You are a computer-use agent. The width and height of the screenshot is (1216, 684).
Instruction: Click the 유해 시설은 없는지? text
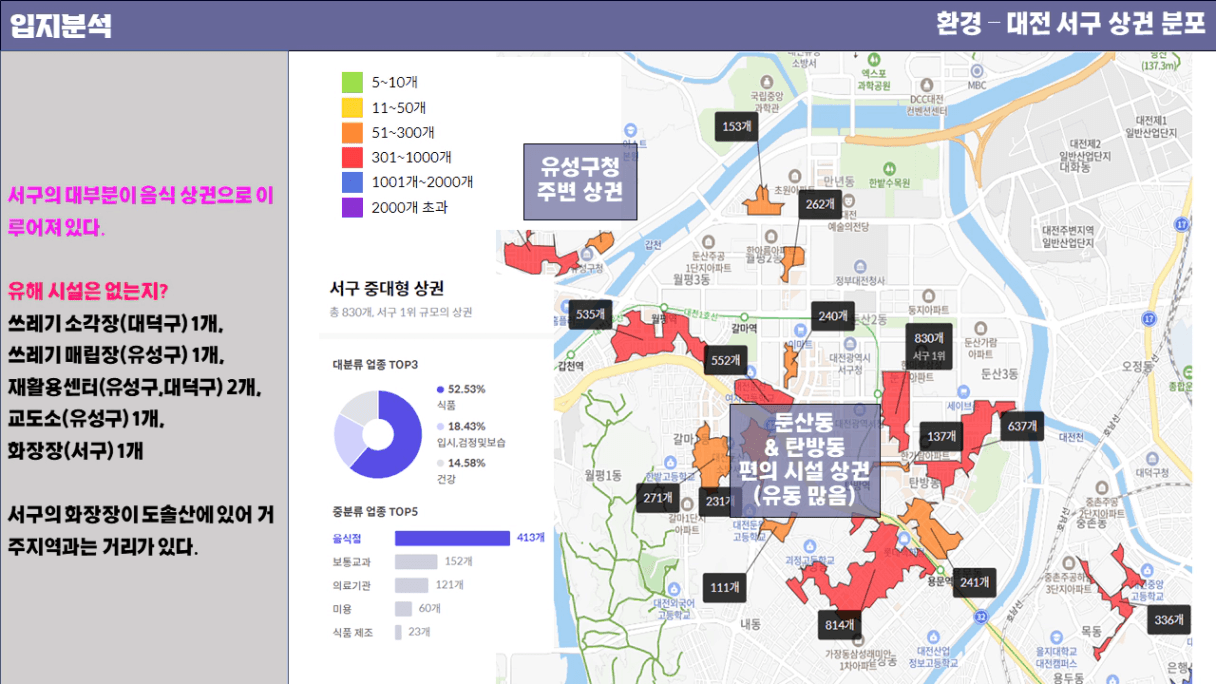[x=88, y=292]
